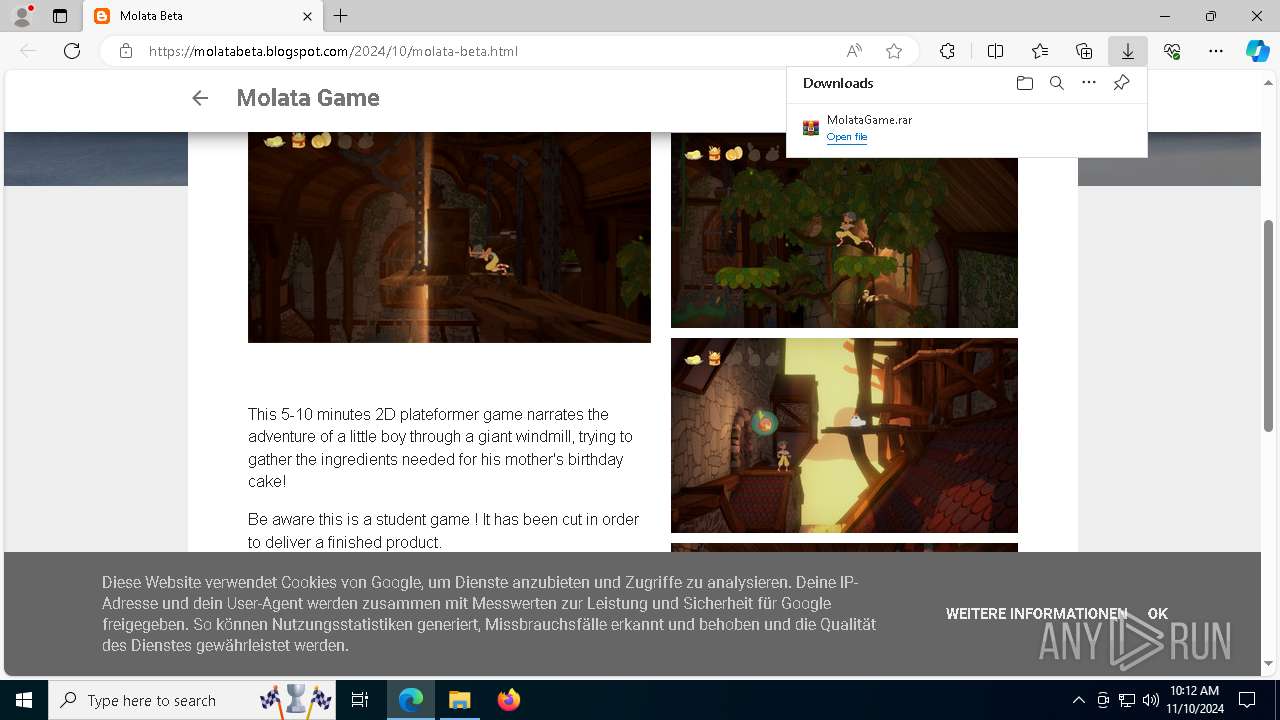This screenshot has height=720, width=1280.
Task: Open the sunset windmill rooftop screenshot
Action: tap(844, 435)
